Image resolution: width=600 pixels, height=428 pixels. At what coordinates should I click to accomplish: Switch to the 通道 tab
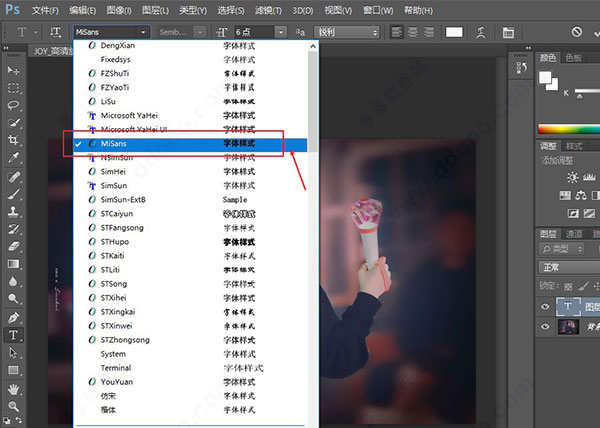(574, 234)
